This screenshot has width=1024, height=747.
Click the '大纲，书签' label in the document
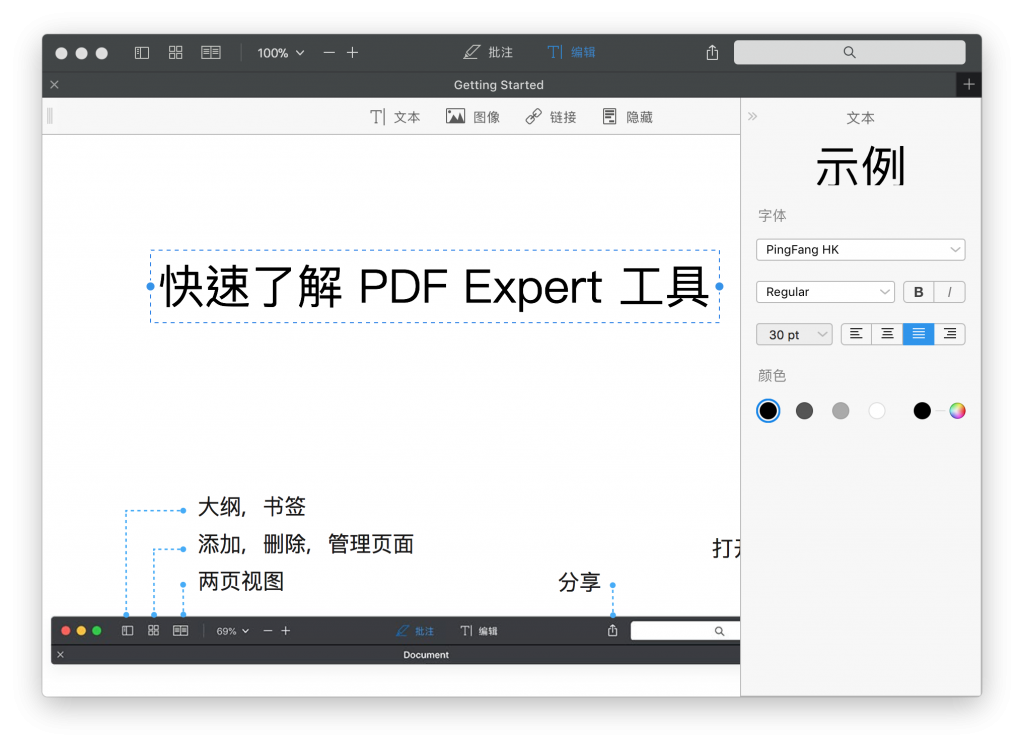pyautogui.click(x=252, y=507)
